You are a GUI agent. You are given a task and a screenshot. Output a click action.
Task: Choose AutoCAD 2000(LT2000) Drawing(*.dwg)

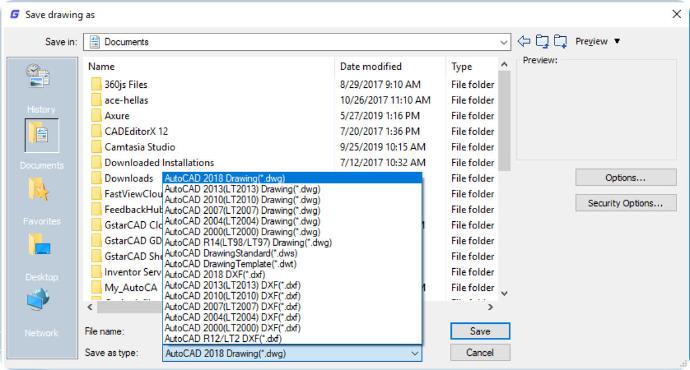292,232
